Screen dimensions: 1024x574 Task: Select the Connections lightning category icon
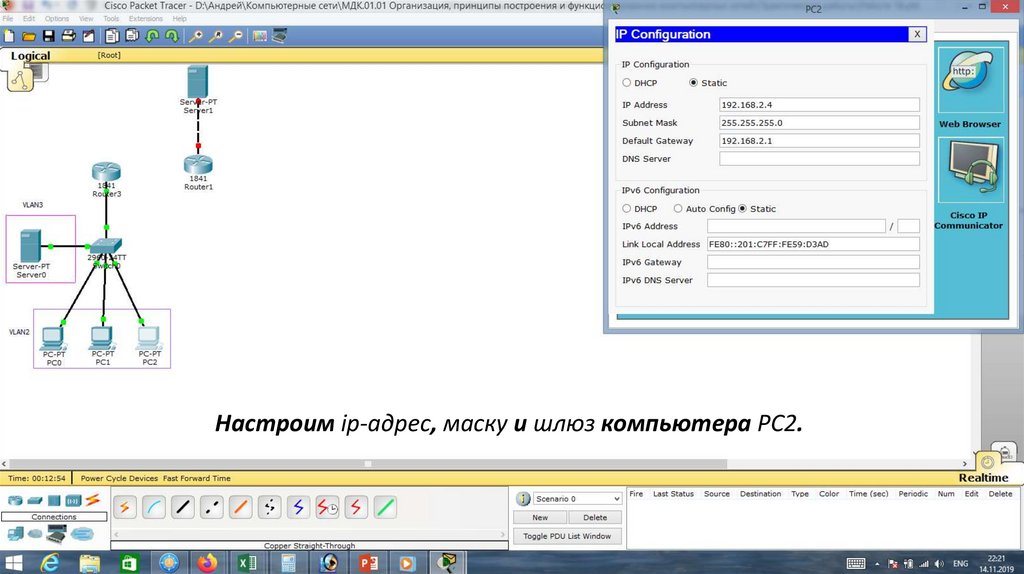click(x=93, y=501)
